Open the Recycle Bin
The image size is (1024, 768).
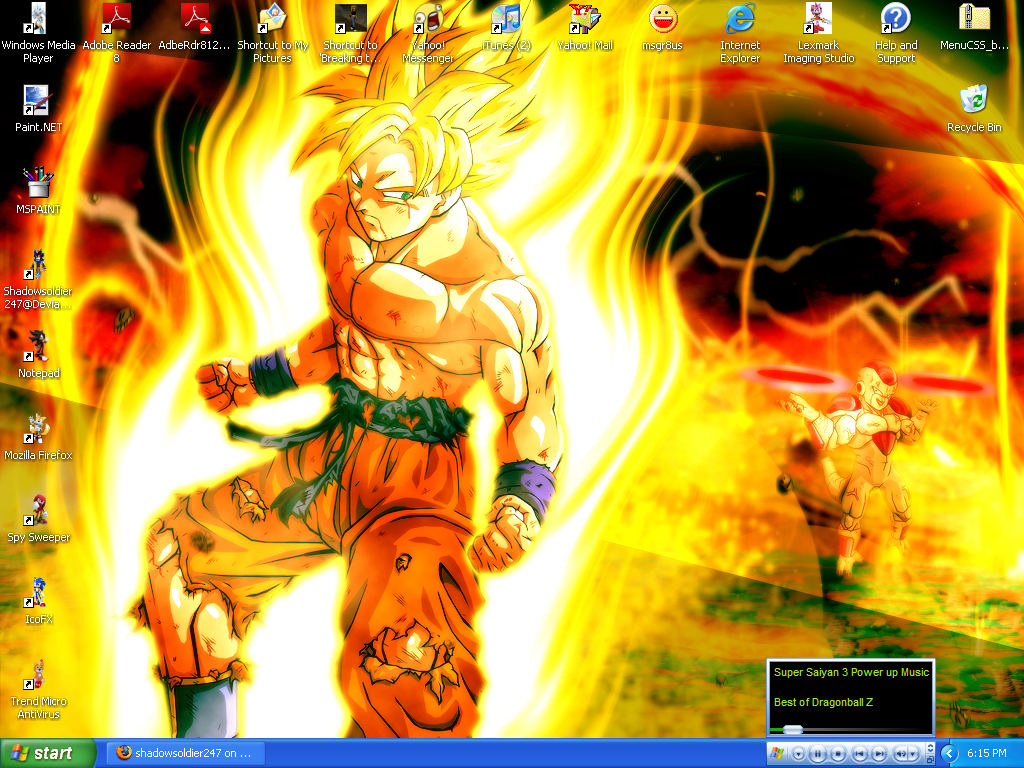[974, 108]
